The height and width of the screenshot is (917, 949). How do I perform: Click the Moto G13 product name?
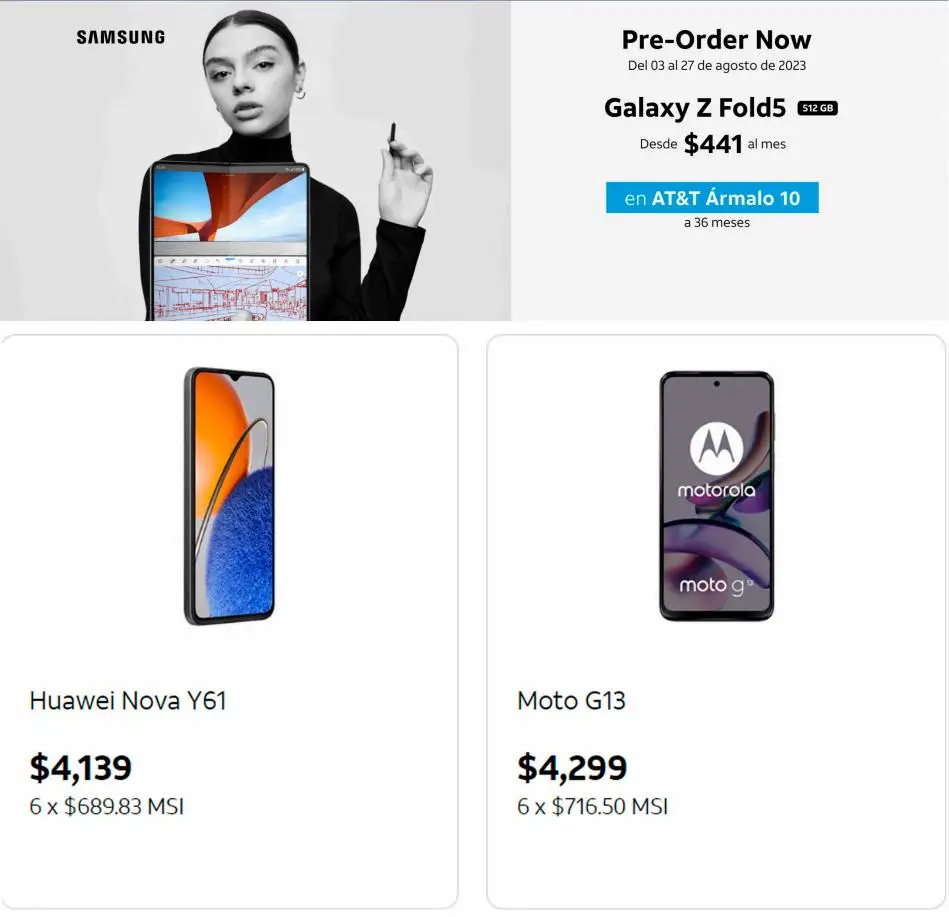571,701
